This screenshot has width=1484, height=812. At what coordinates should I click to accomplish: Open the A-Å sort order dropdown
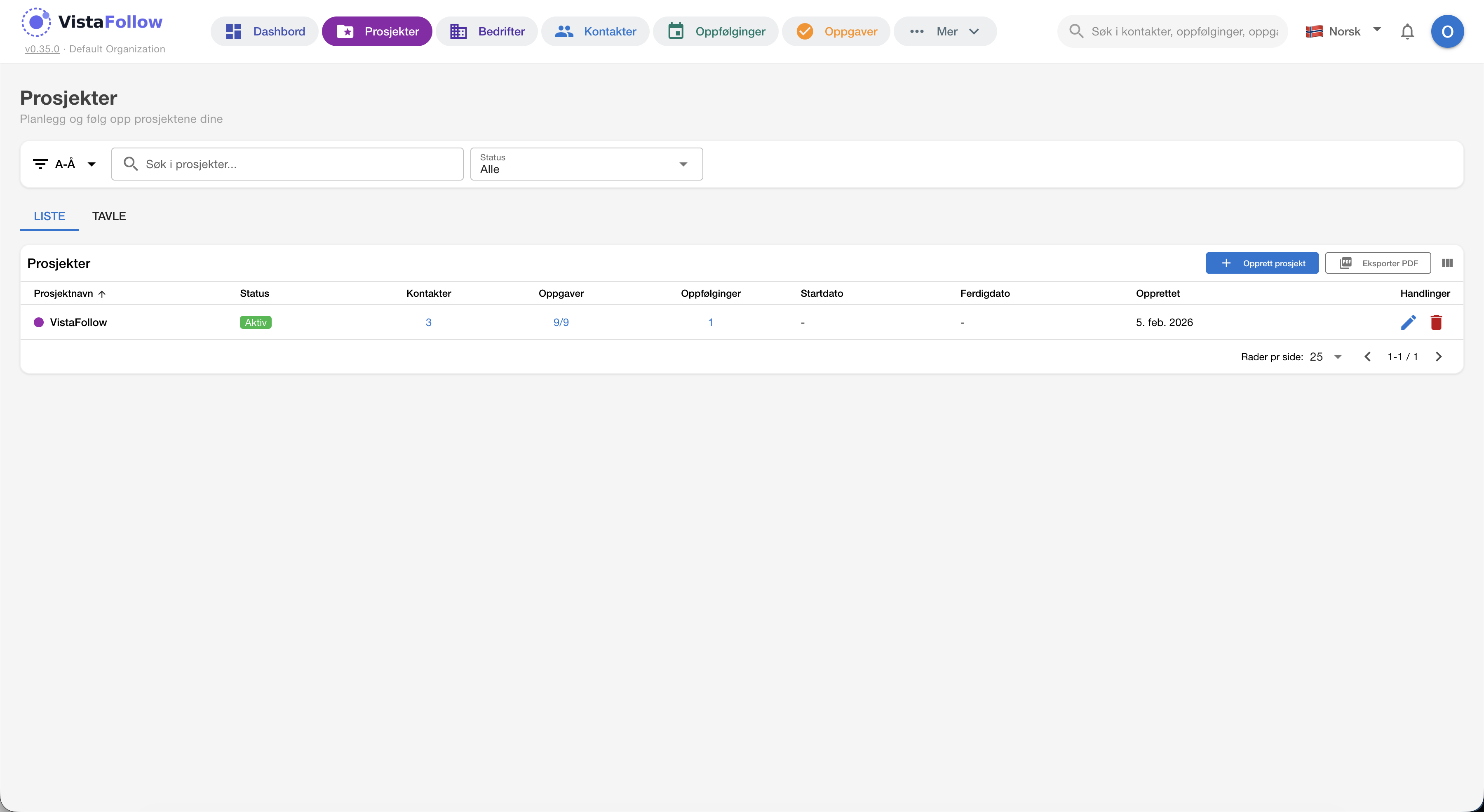[65, 164]
